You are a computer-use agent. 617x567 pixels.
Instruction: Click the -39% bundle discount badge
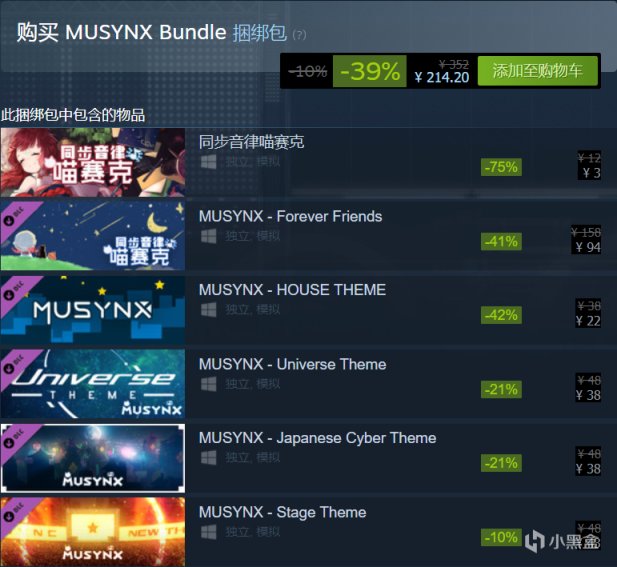(369, 71)
